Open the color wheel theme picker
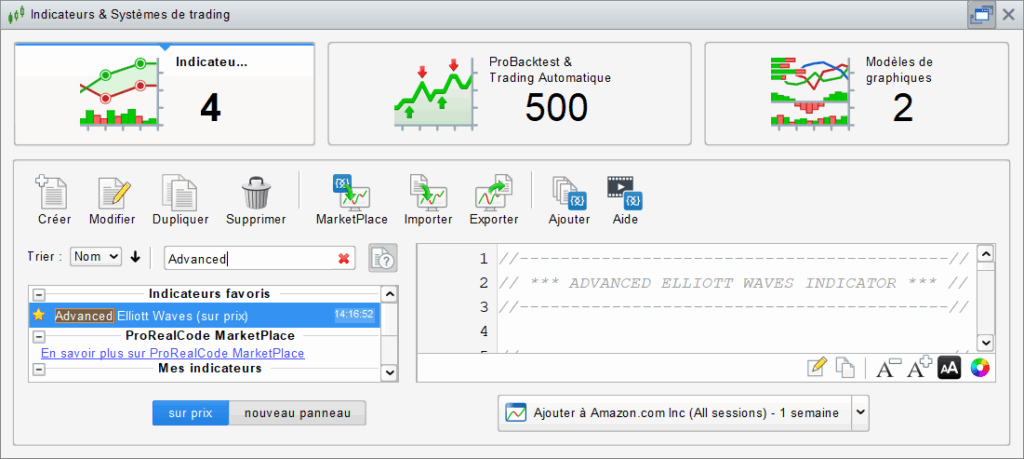 pyautogui.click(x=980, y=368)
